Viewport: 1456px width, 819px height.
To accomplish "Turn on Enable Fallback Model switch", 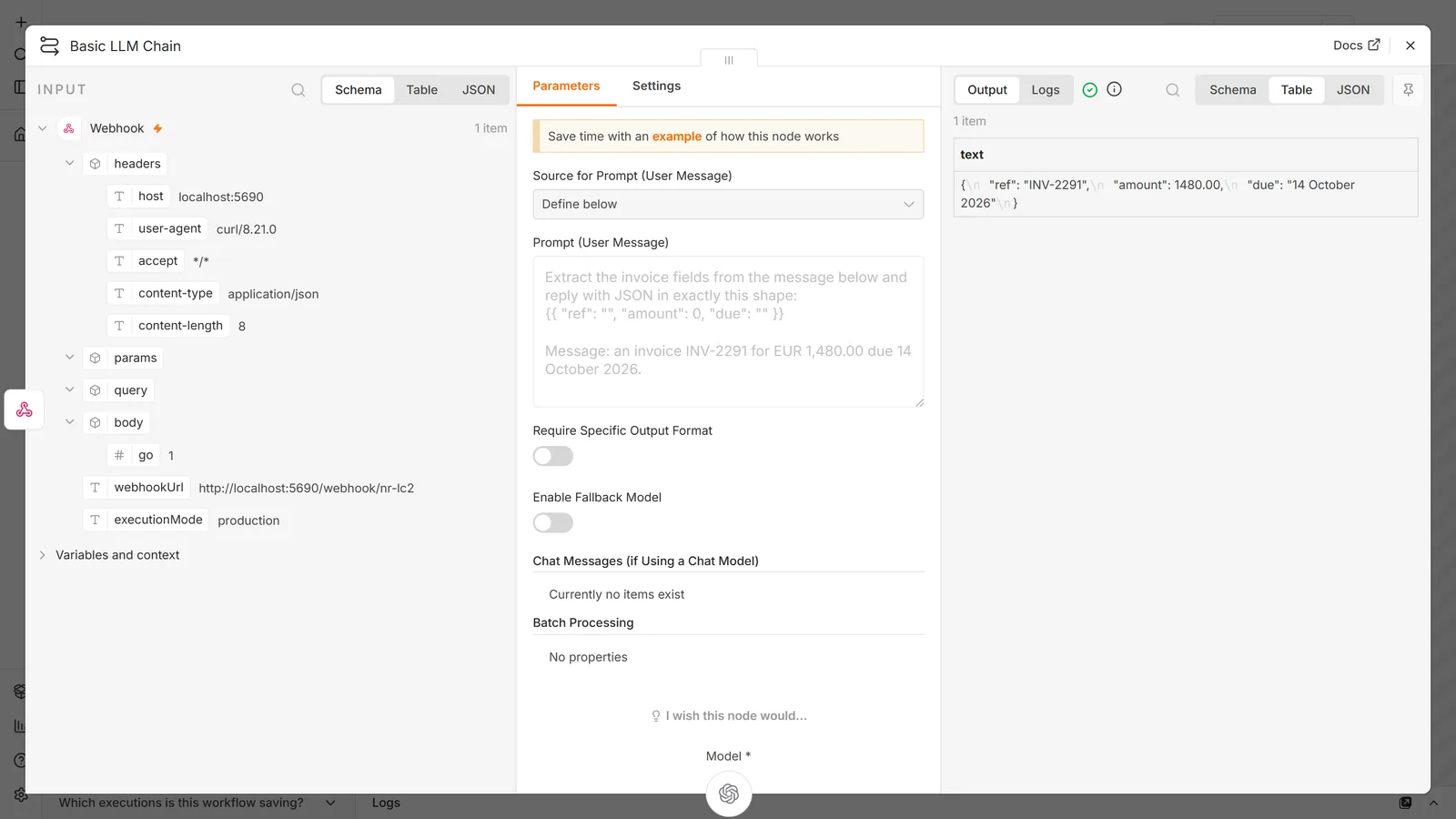I will click(x=552, y=522).
